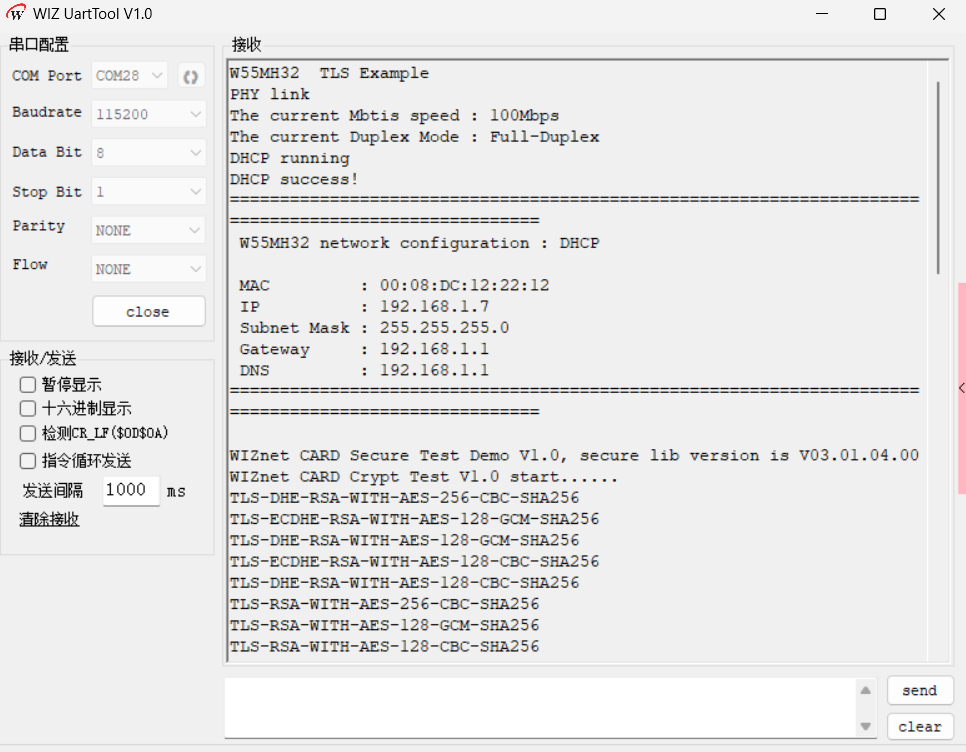This screenshot has width=966, height=752.
Task: Check the 检测CR_LF($0D$0A) option
Action: pos(28,434)
